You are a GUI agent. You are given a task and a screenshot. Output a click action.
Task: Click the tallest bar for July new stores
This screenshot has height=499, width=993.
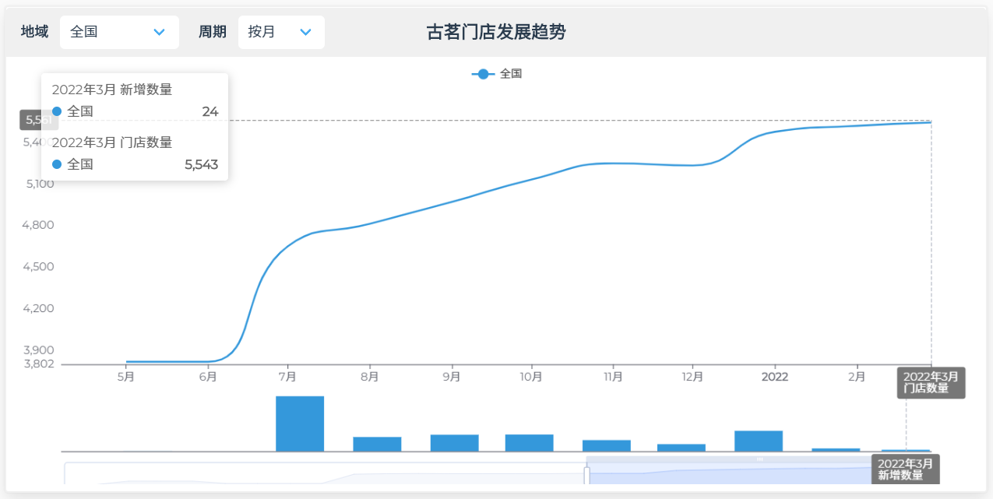[300, 423]
